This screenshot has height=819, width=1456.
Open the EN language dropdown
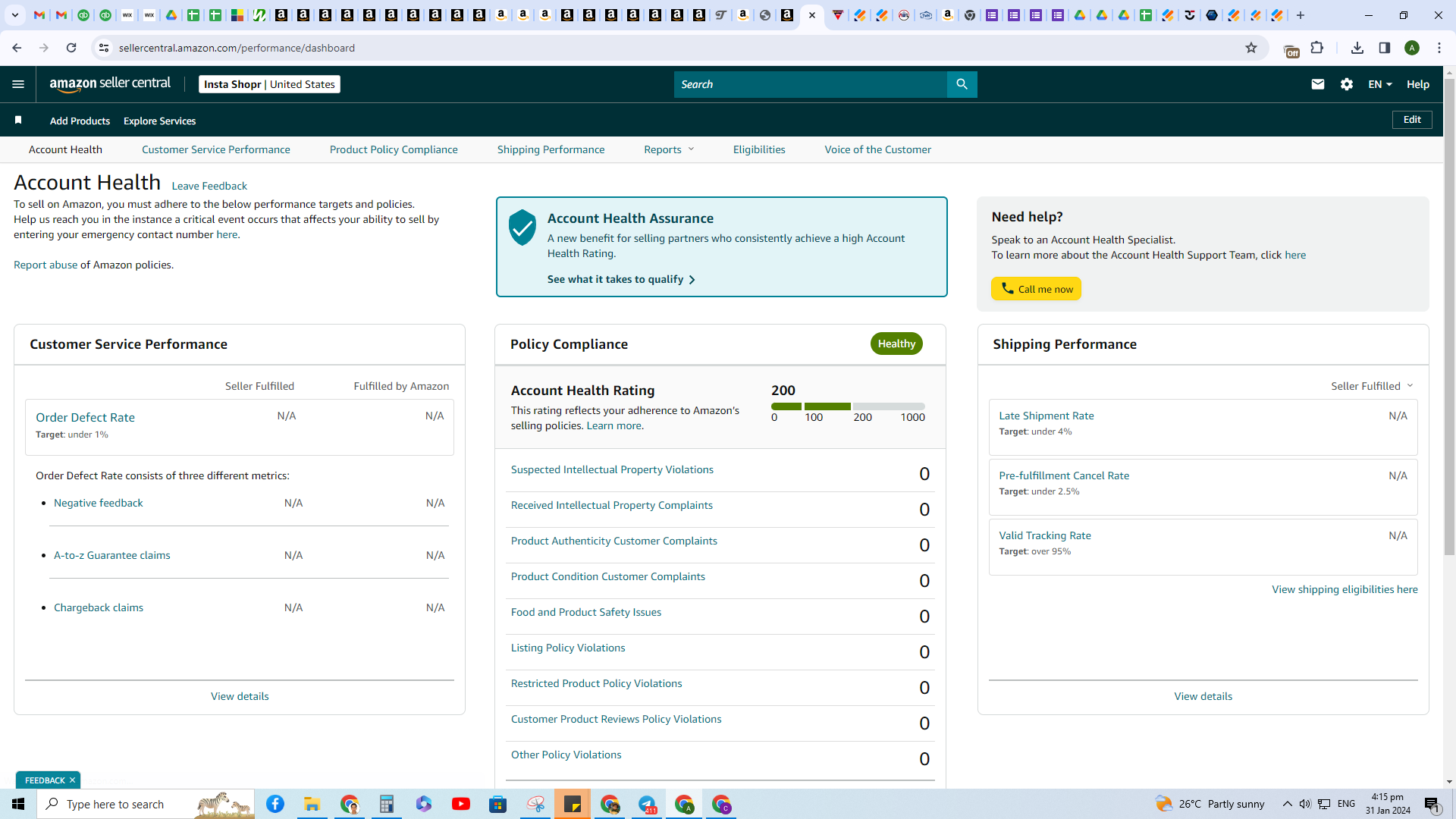(x=1380, y=84)
